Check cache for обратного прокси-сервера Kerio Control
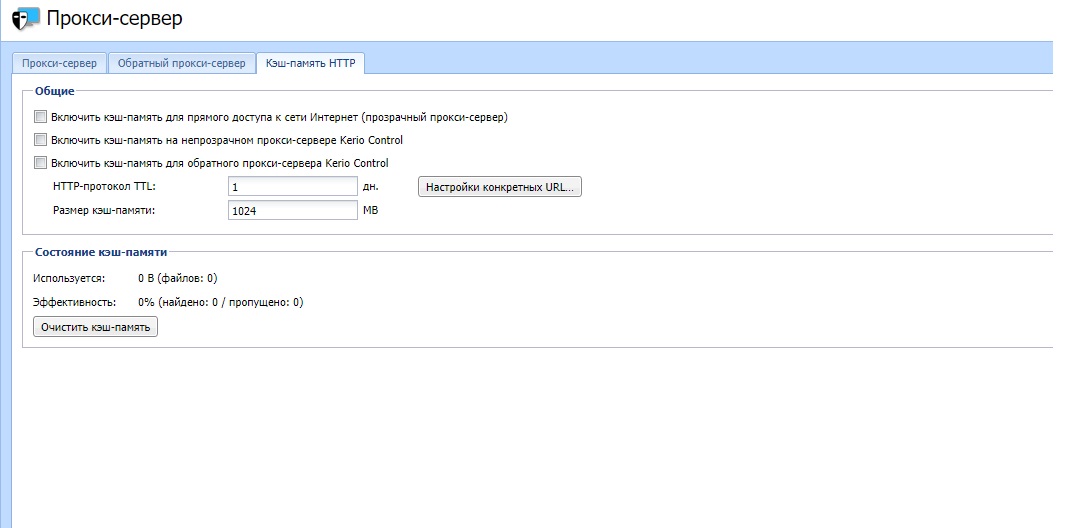 [x=40, y=163]
